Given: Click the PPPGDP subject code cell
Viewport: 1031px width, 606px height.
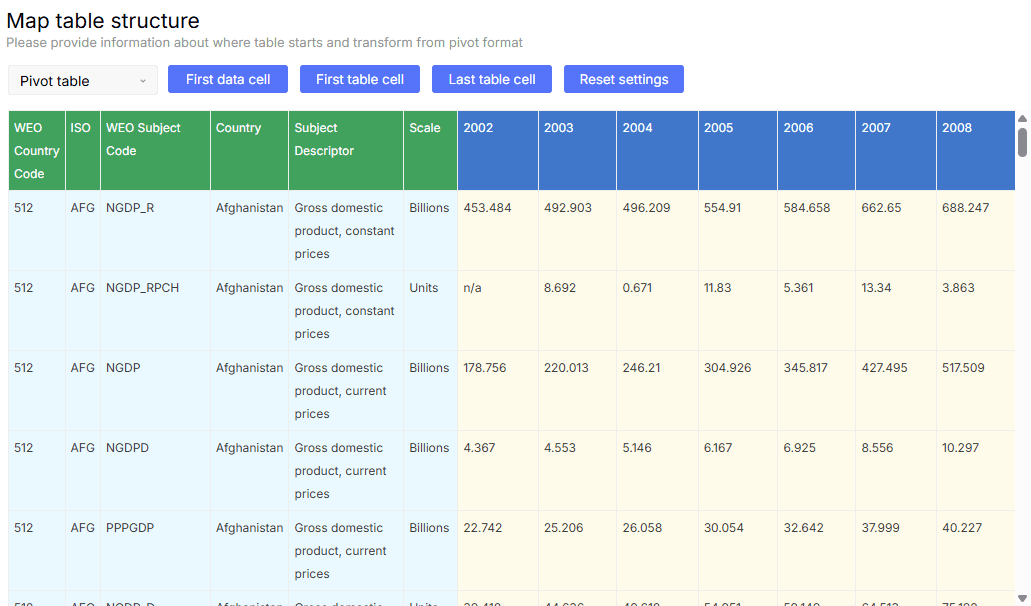Looking at the screenshot, I should (155, 551).
